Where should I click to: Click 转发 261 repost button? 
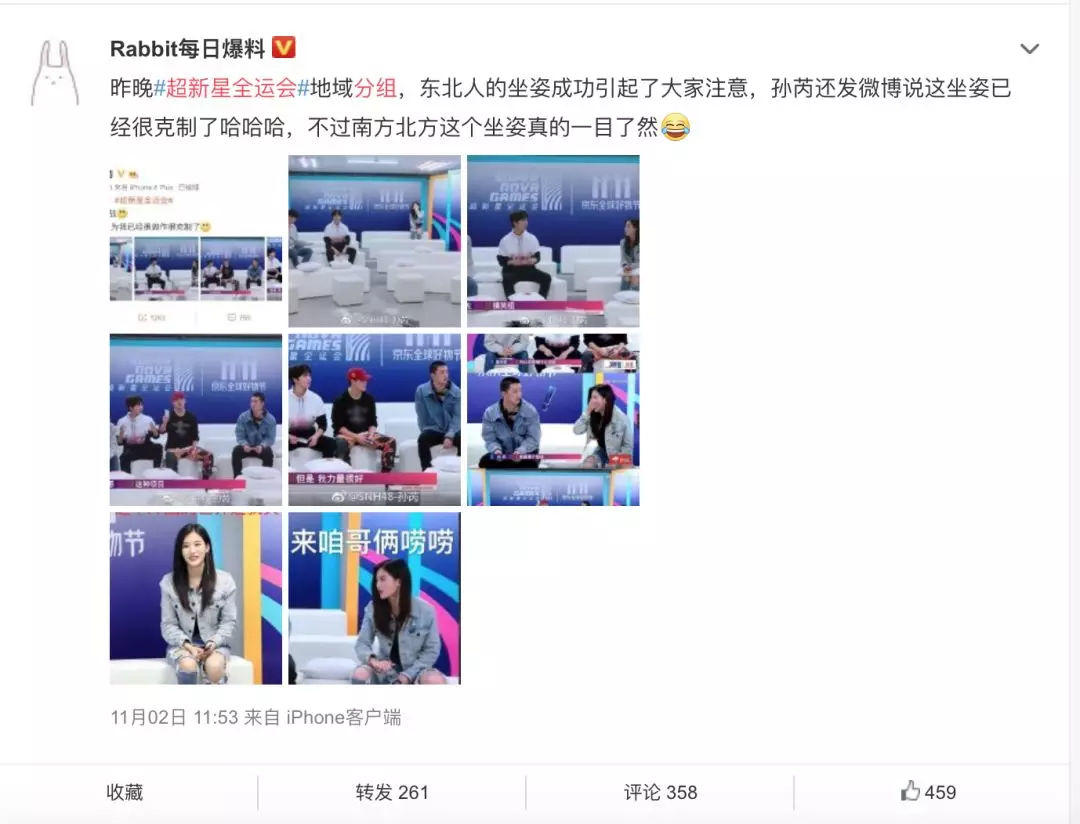392,792
